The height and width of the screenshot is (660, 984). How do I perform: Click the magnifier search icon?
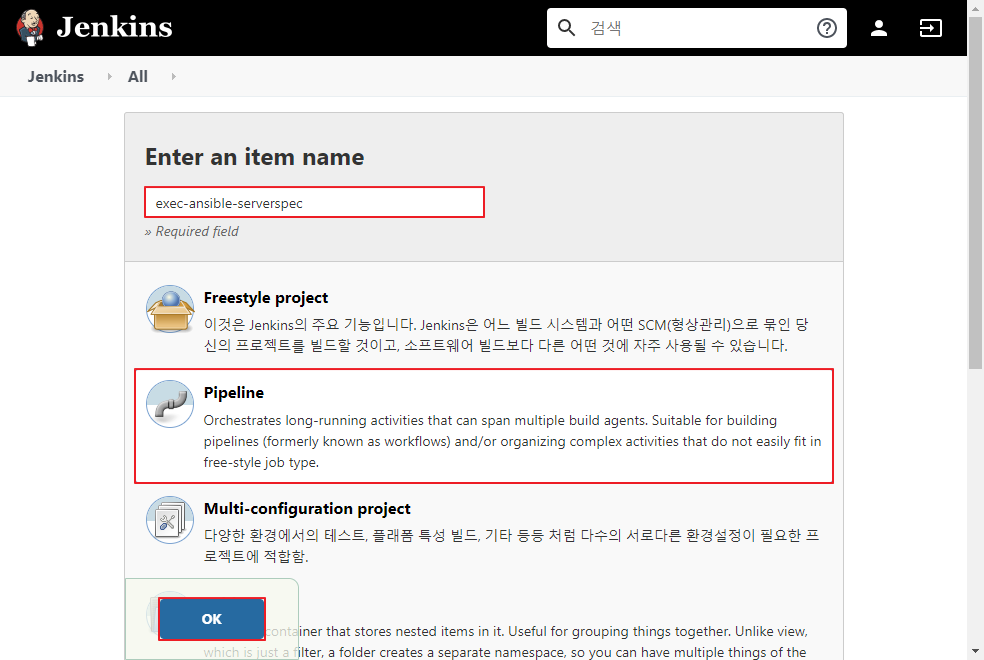pyautogui.click(x=566, y=28)
